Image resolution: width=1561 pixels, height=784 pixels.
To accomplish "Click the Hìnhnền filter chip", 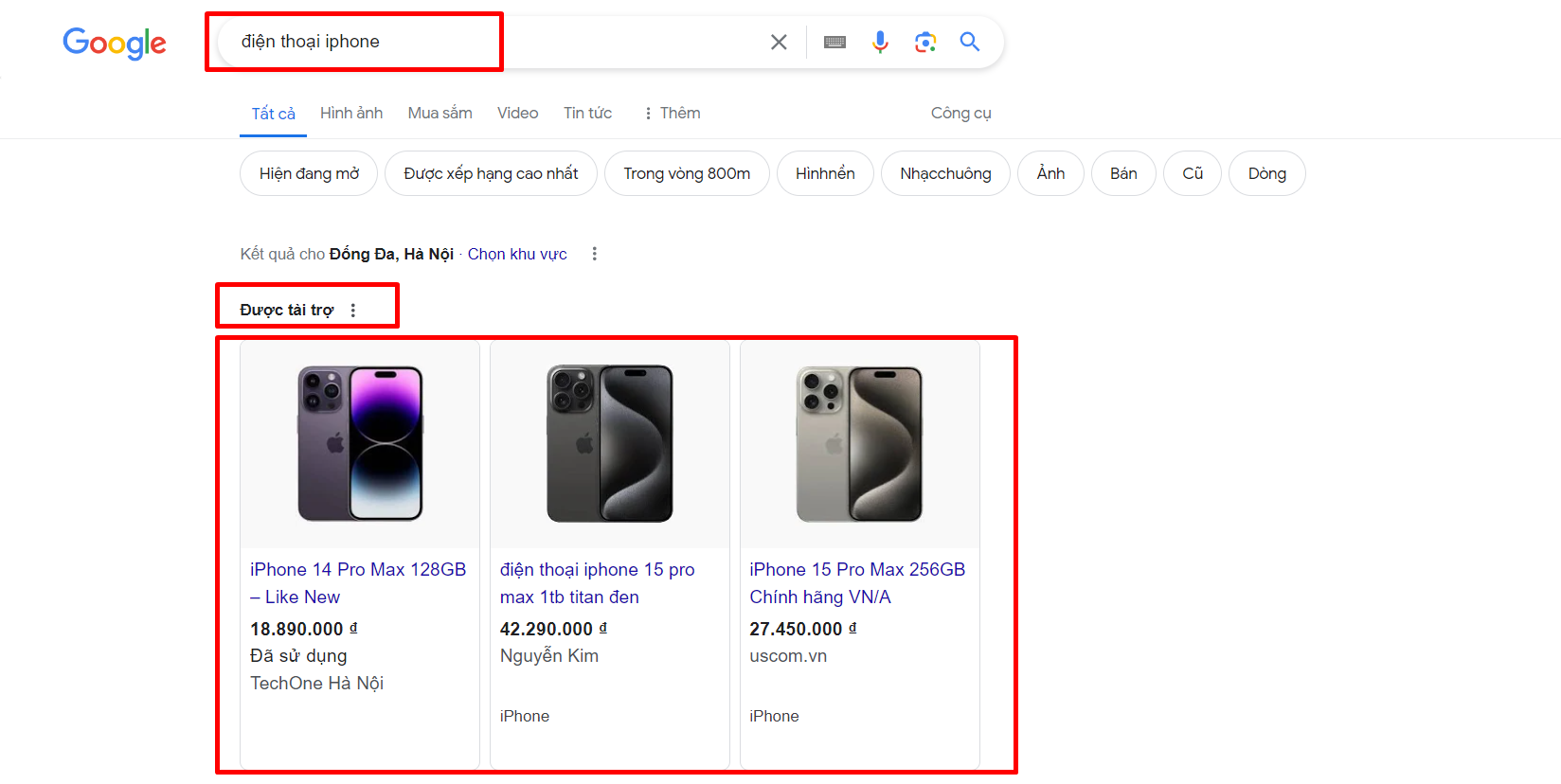I will click(825, 173).
